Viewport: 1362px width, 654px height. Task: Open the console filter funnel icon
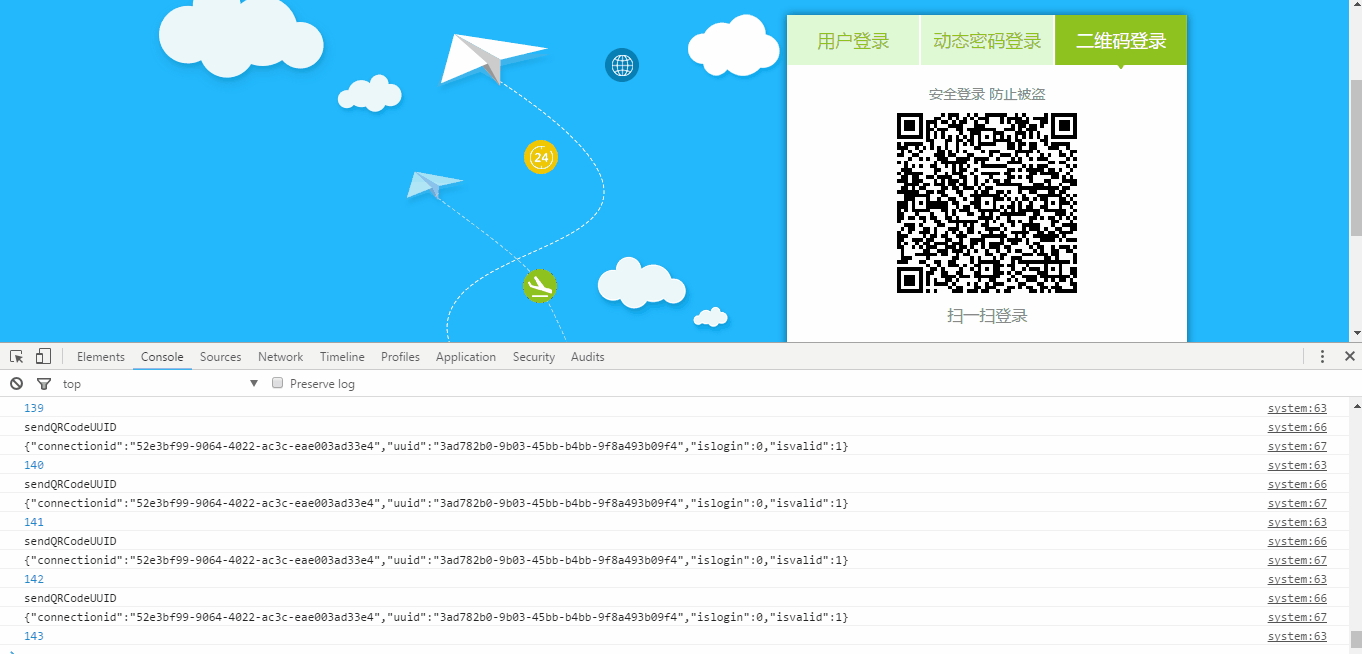coord(44,384)
